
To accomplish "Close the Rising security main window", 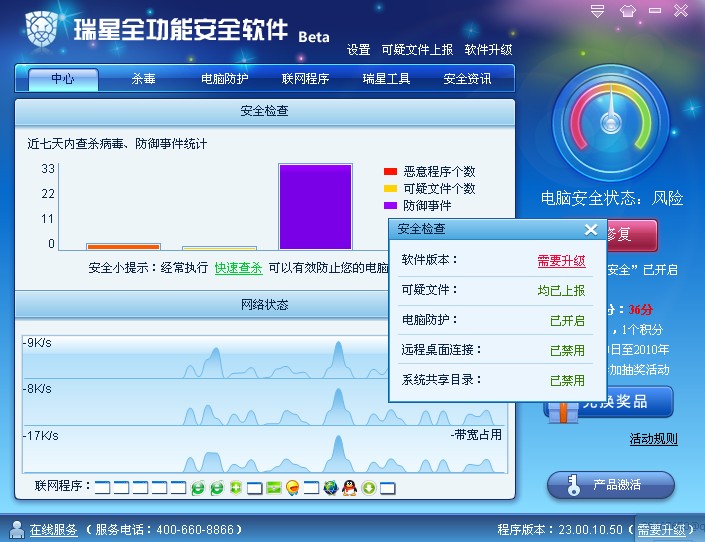I will pos(681,10).
